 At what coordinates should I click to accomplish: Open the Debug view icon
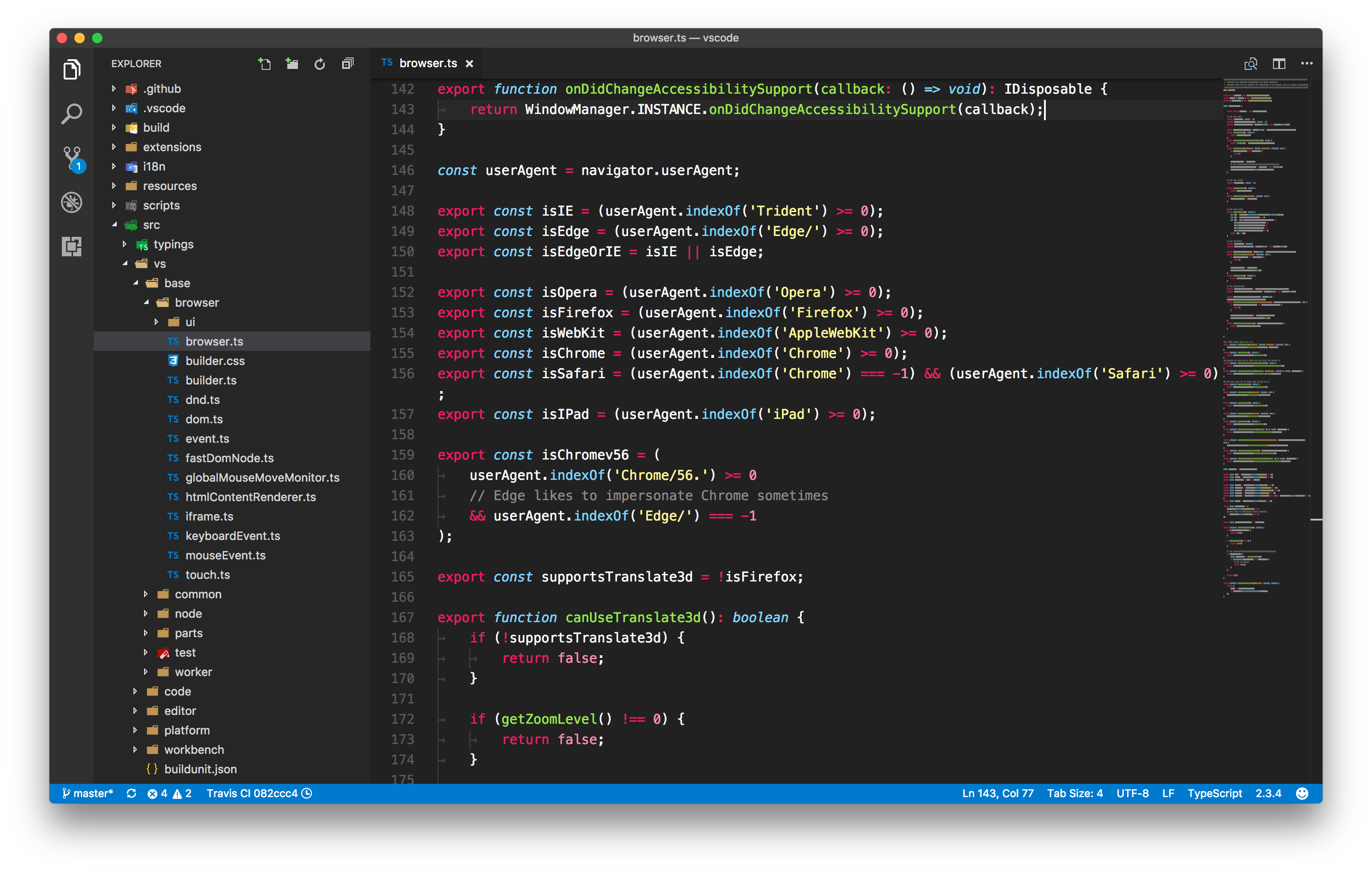tap(72, 202)
